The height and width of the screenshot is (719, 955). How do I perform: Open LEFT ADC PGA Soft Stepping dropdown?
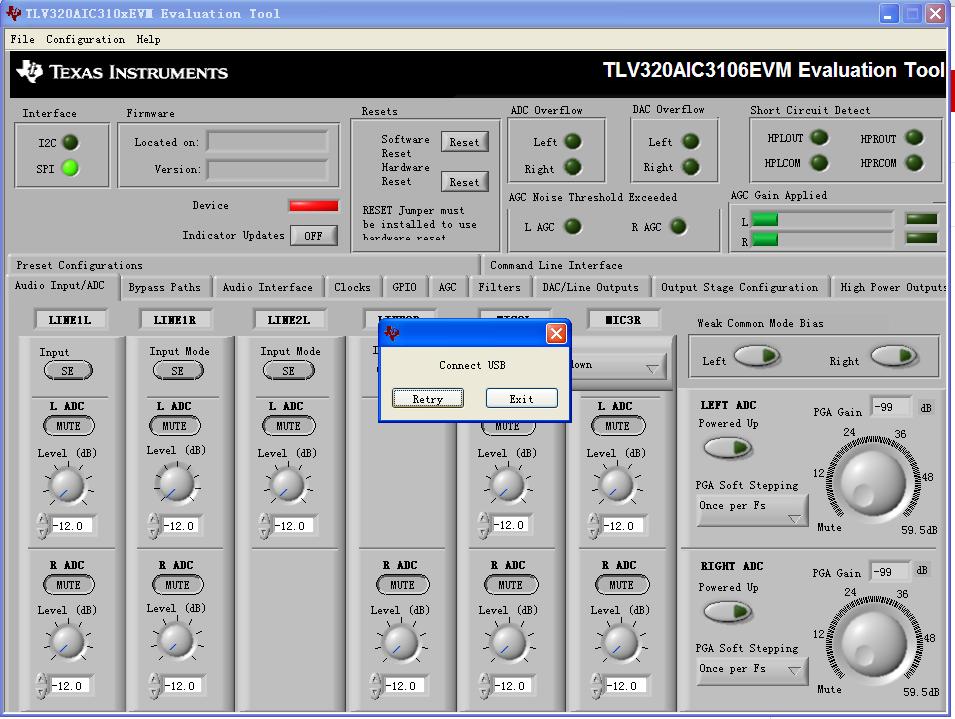pyautogui.click(x=752, y=510)
